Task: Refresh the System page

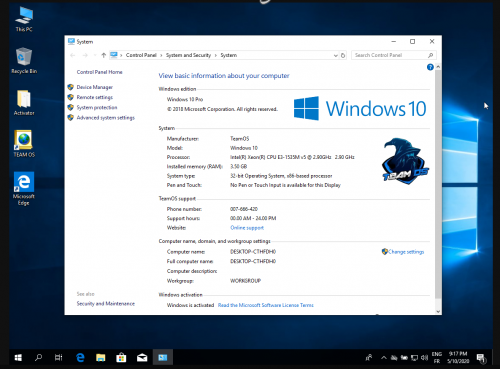Action: 343,55
